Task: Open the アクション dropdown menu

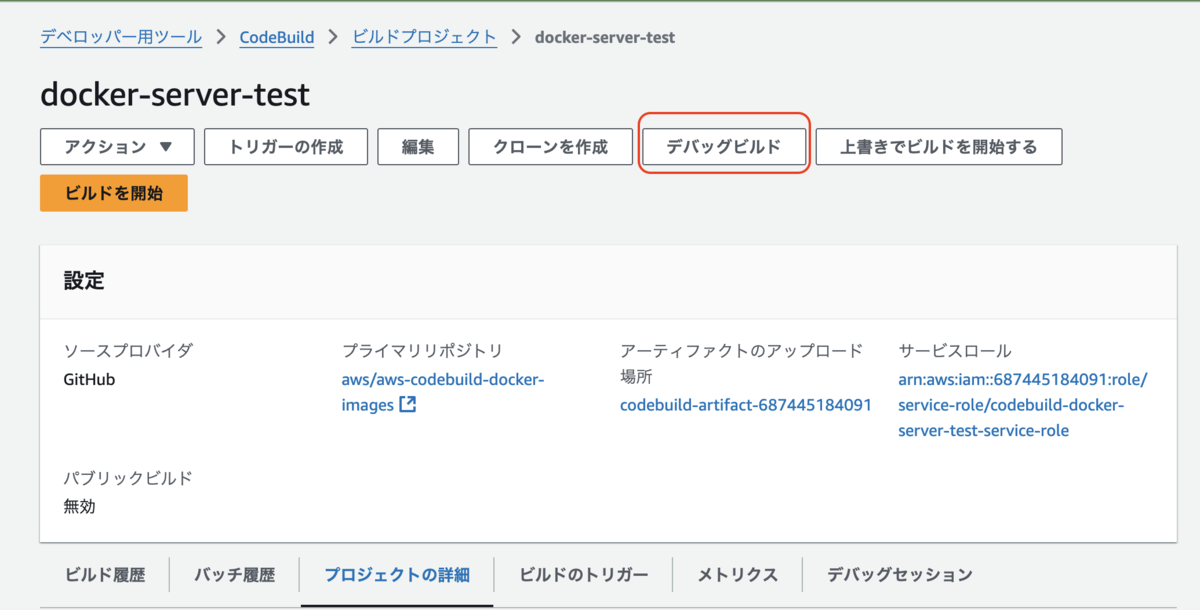Action: pos(117,147)
